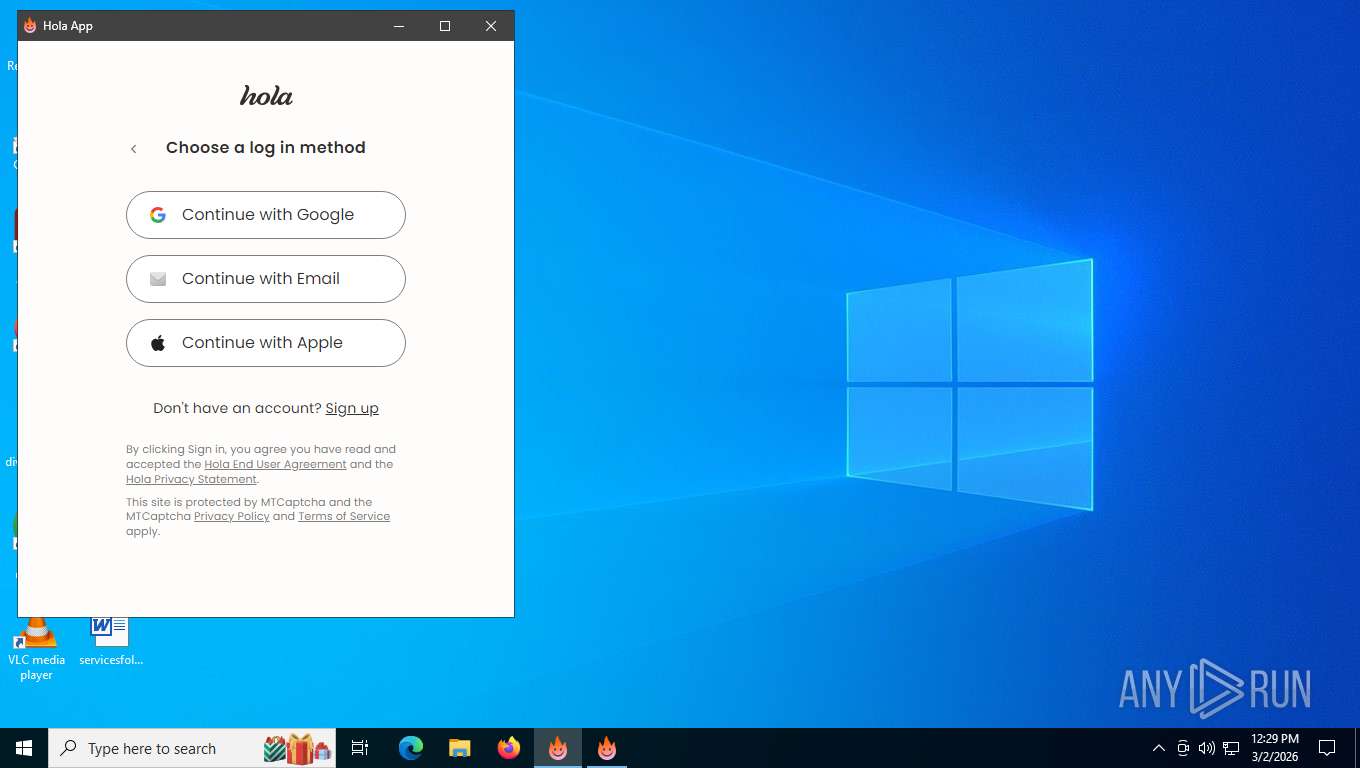Continue with Google login
The width and height of the screenshot is (1360, 768).
coord(266,215)
